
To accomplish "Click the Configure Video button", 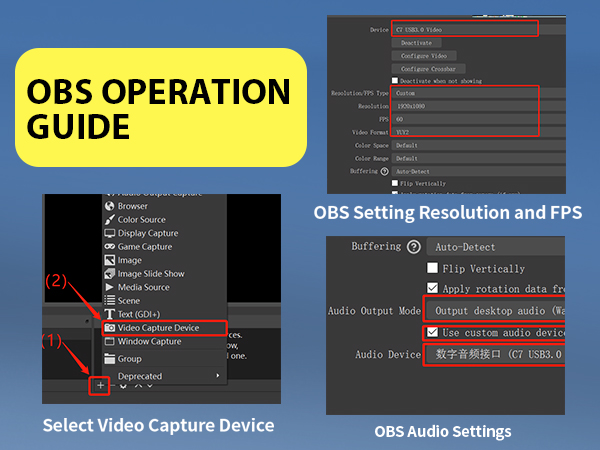I will (x=424, y=56).
